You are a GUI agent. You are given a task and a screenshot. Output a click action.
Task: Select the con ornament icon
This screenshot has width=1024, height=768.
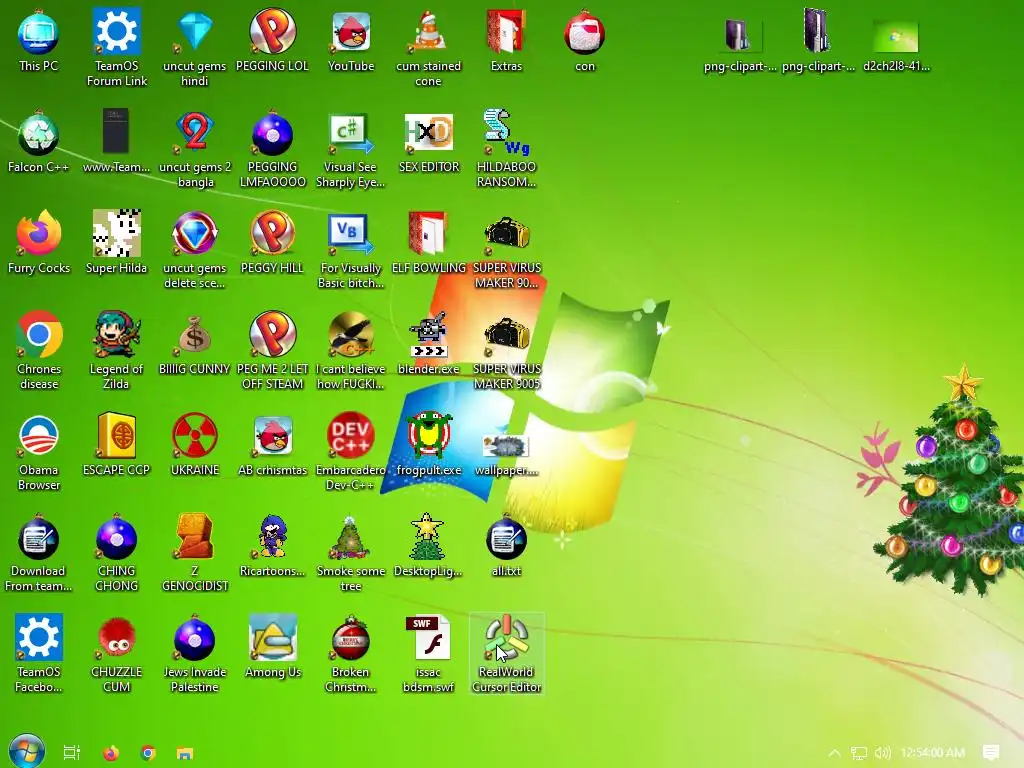pyautogui.click(x=584, y=33)
